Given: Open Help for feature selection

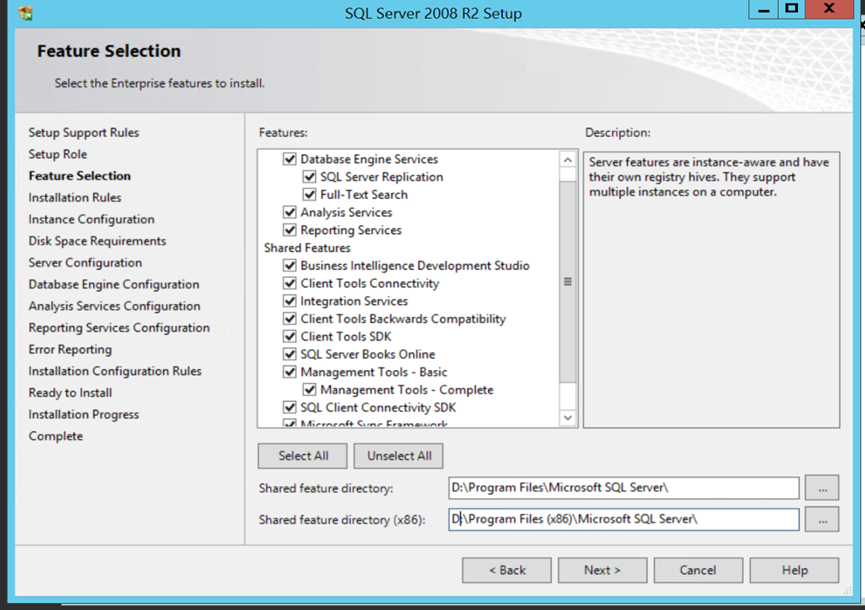Looking at the screenshot, I should point(794,570).
